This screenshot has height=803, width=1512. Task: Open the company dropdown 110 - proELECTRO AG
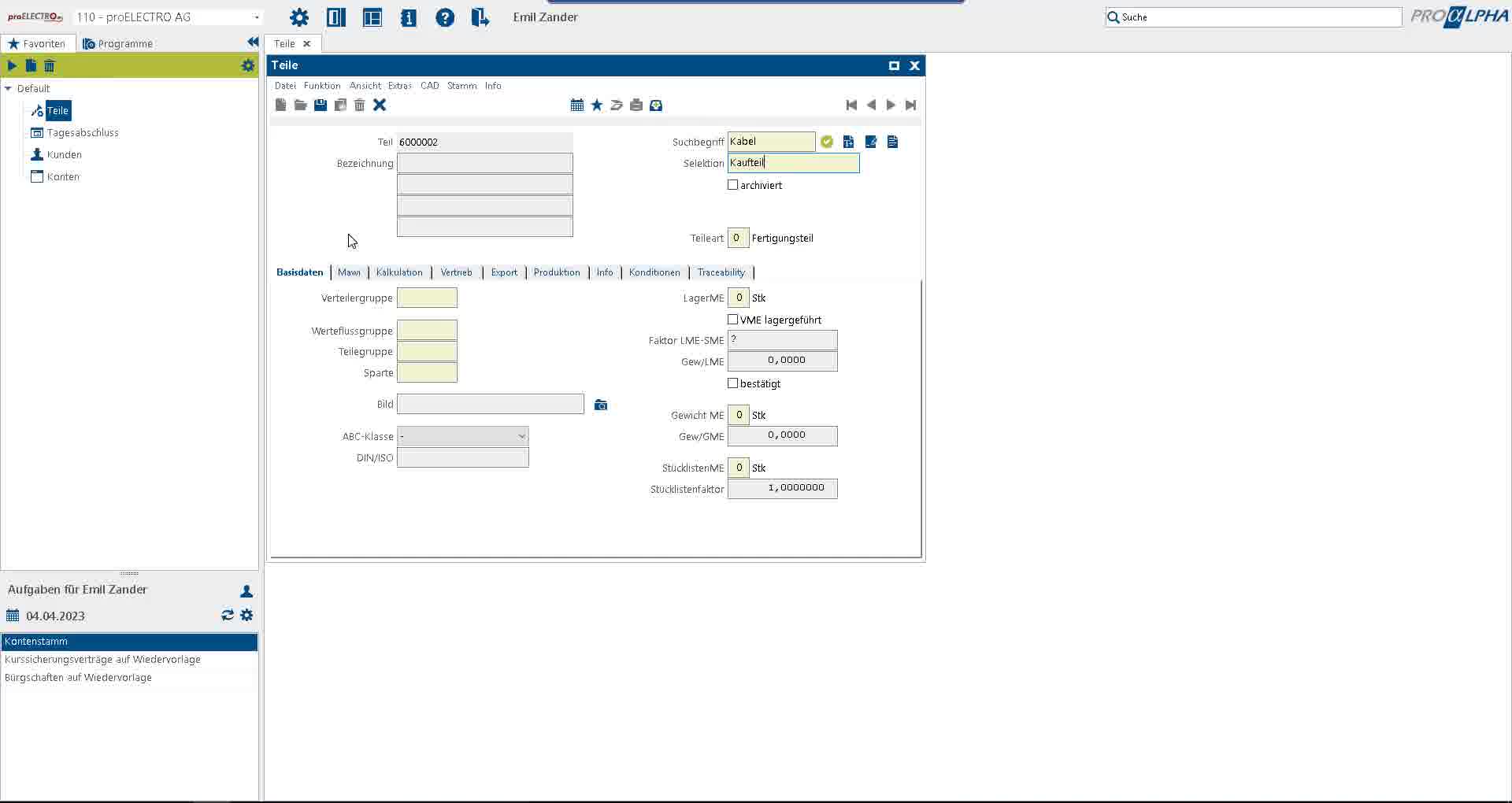pyautogui.click(x=168, y=17)
